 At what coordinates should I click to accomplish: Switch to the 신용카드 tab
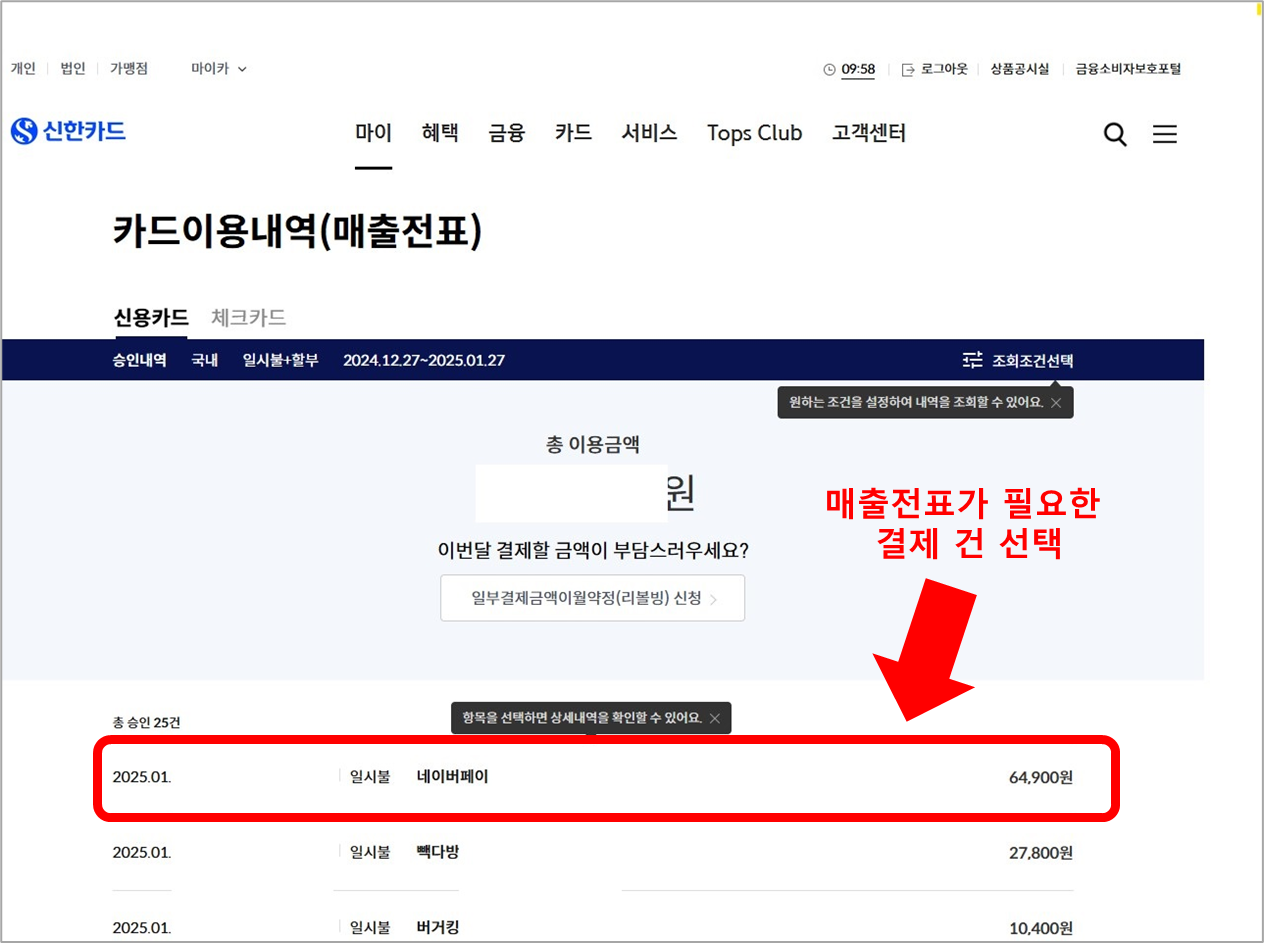pos(151,318)
